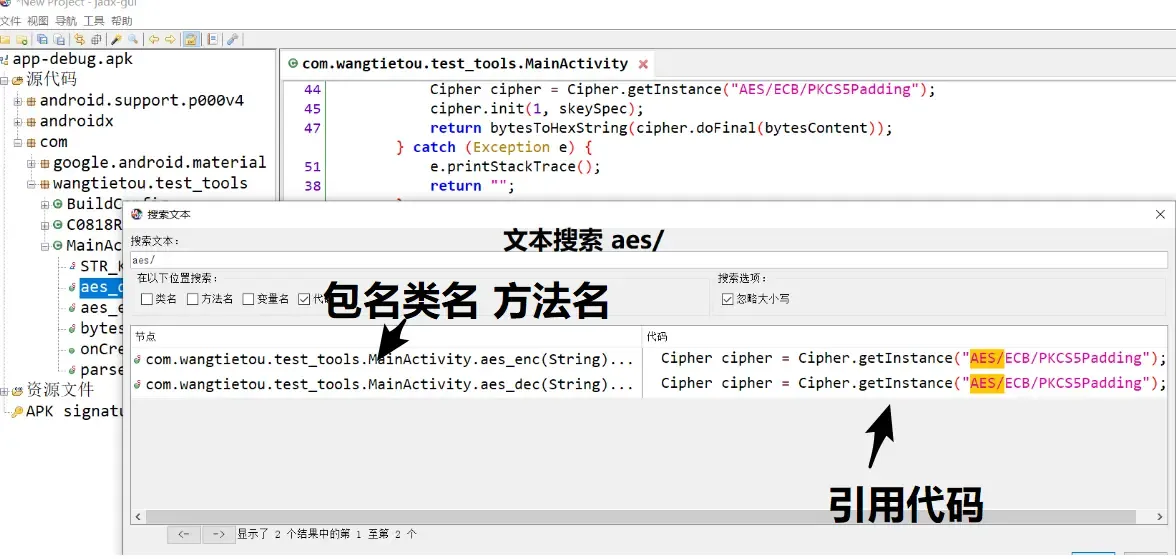
Task: Select the com.wangtietou.test_tools.MainActivity tab
Action: tap(465, 64)
